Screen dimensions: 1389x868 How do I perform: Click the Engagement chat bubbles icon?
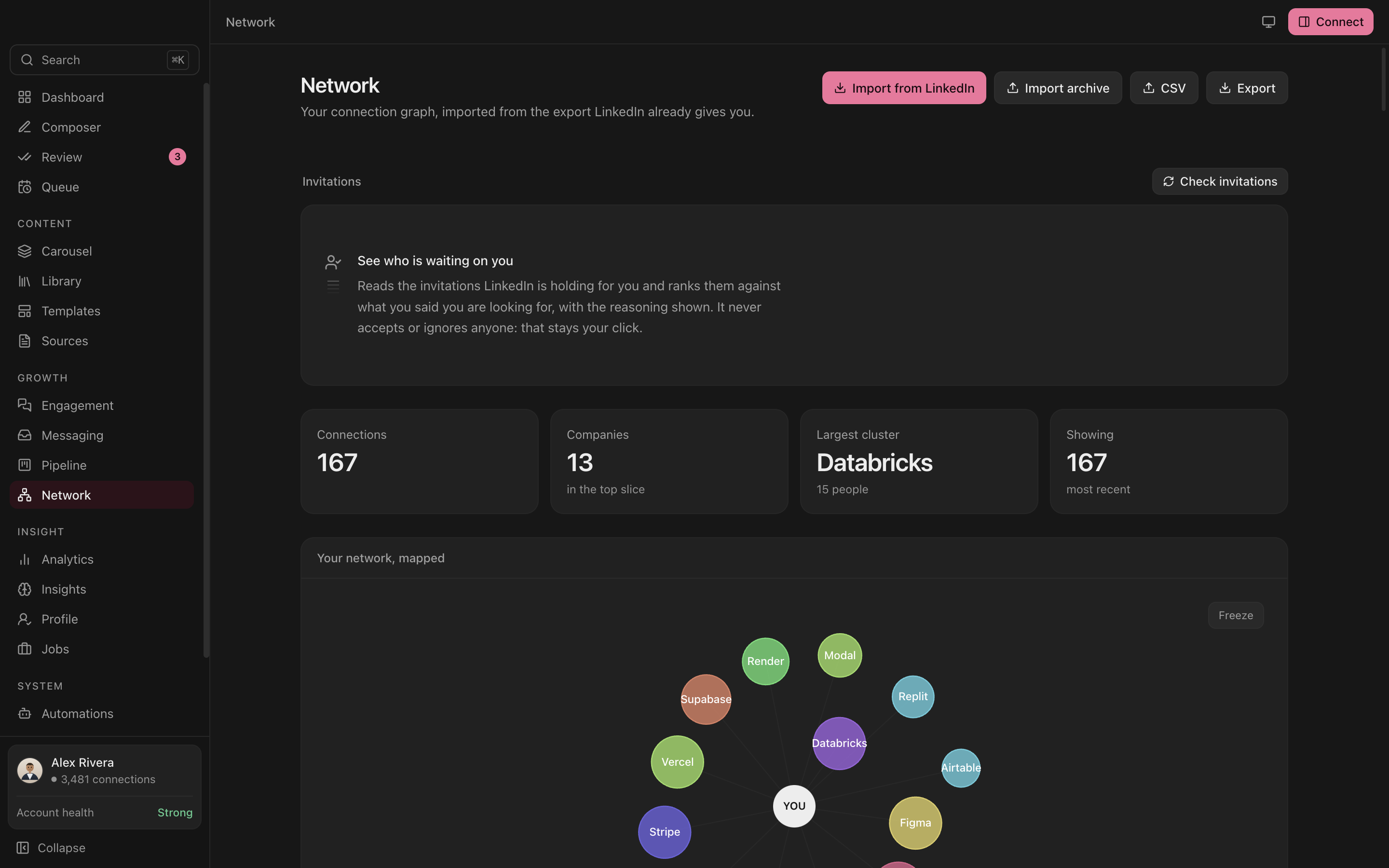24,405
